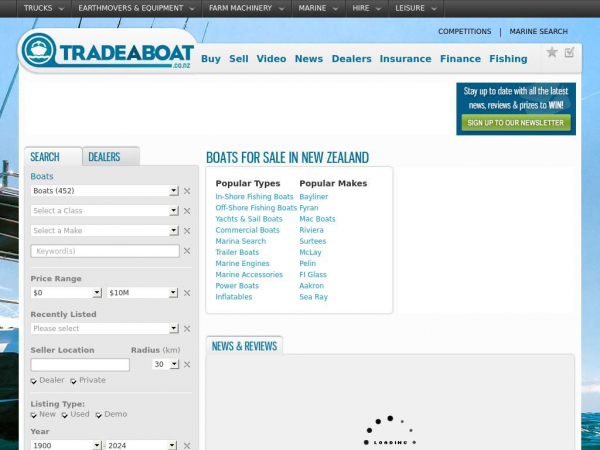Viewport: 600px width, 450px height.
Task: Switch to the Dealers tab
Action: pyautogui.click(x=111, y=157)
